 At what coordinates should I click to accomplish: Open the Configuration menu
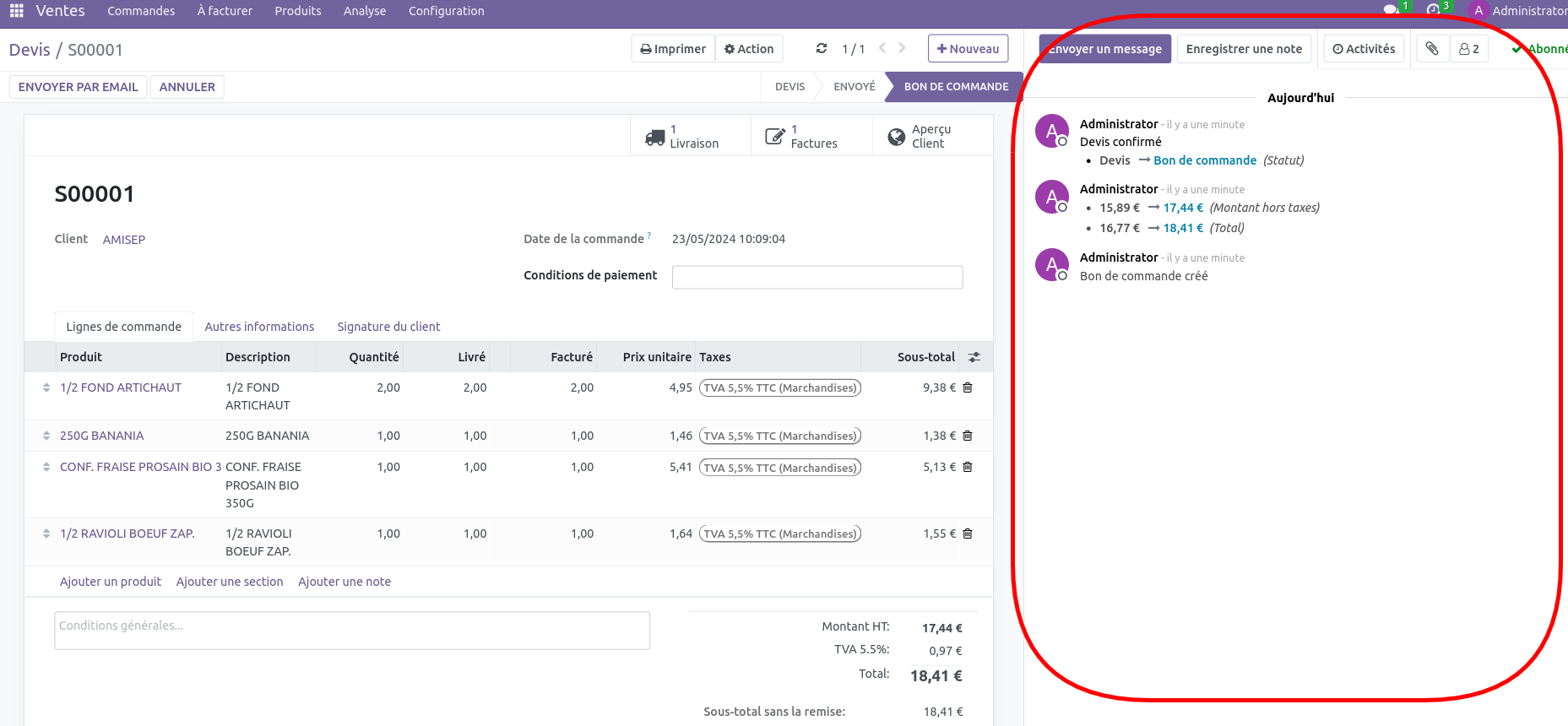tap(447, 11)
